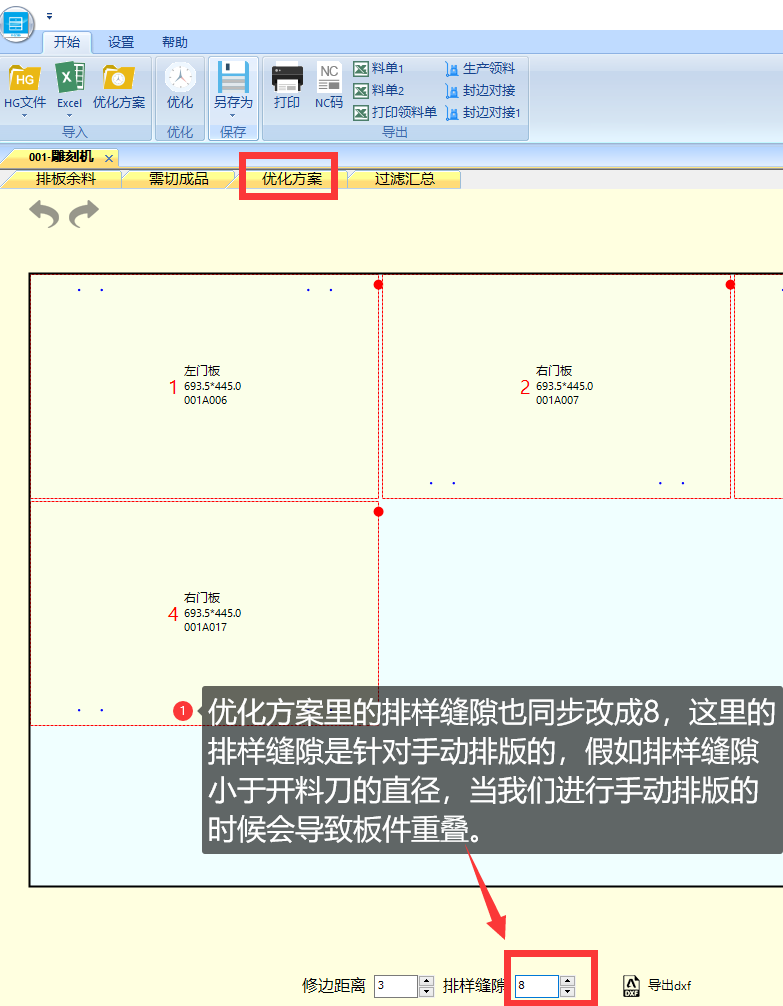The height and width of the screenshot is (1006, 783).
Task: Select the 001-雕刻机 document tab
Action: [61, 157]
